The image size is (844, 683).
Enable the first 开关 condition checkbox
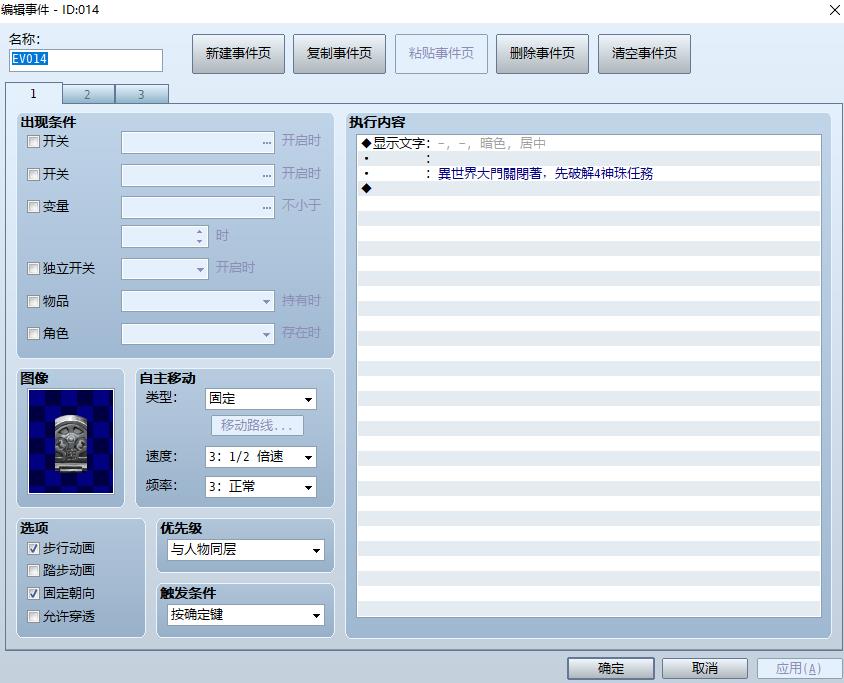pyautogui.click(x=33, y=142)
